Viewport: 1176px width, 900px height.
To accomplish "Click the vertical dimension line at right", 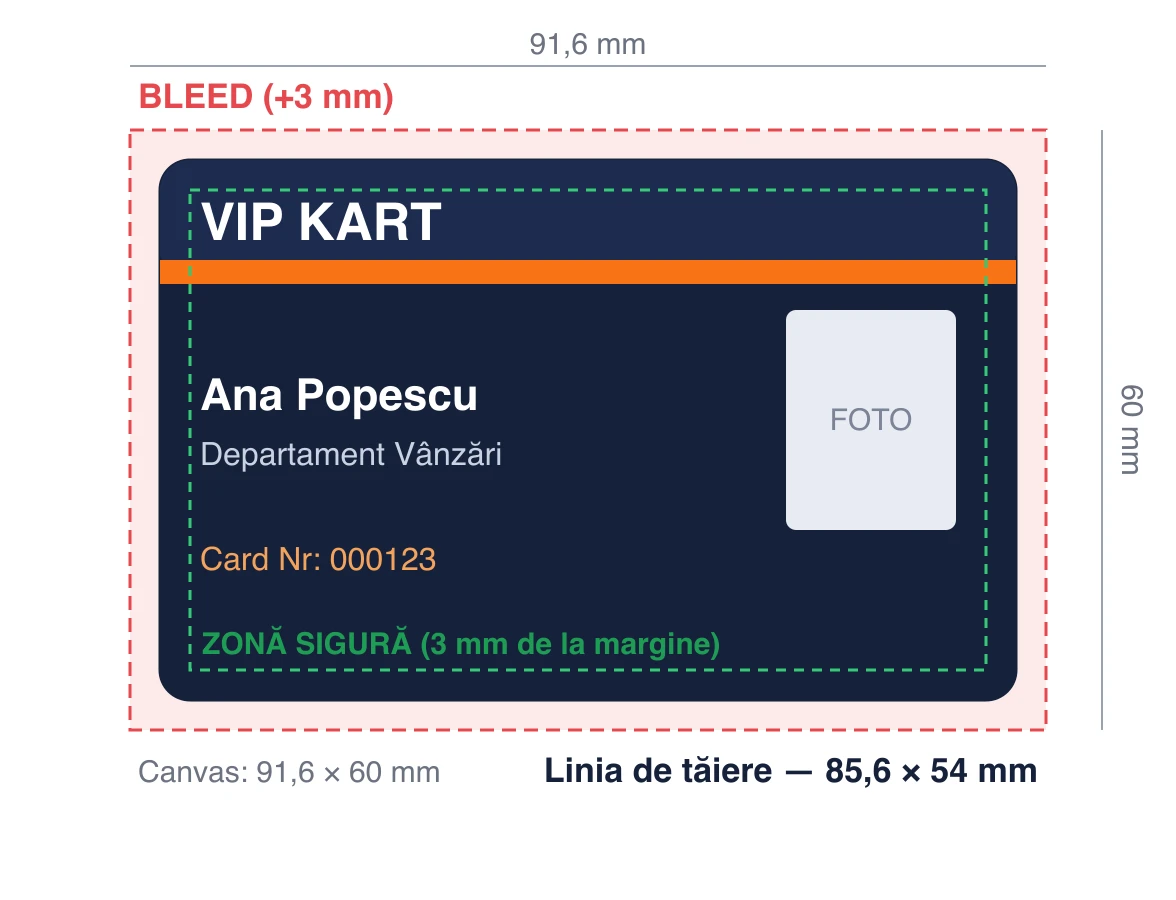I will (1102, 430).
